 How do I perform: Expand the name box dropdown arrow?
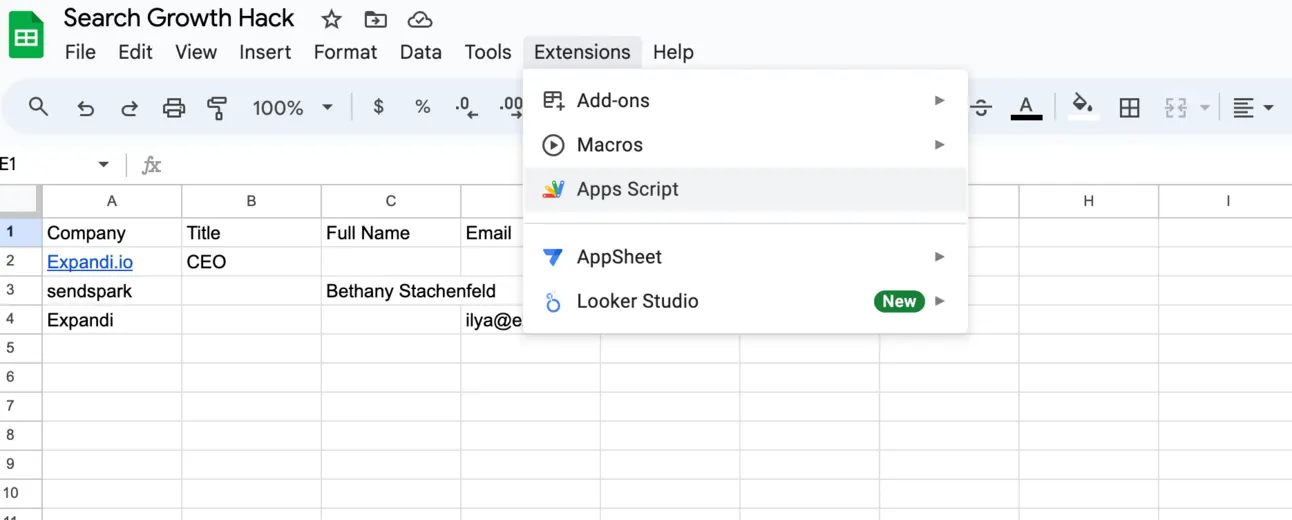click(x=103, y=165)
